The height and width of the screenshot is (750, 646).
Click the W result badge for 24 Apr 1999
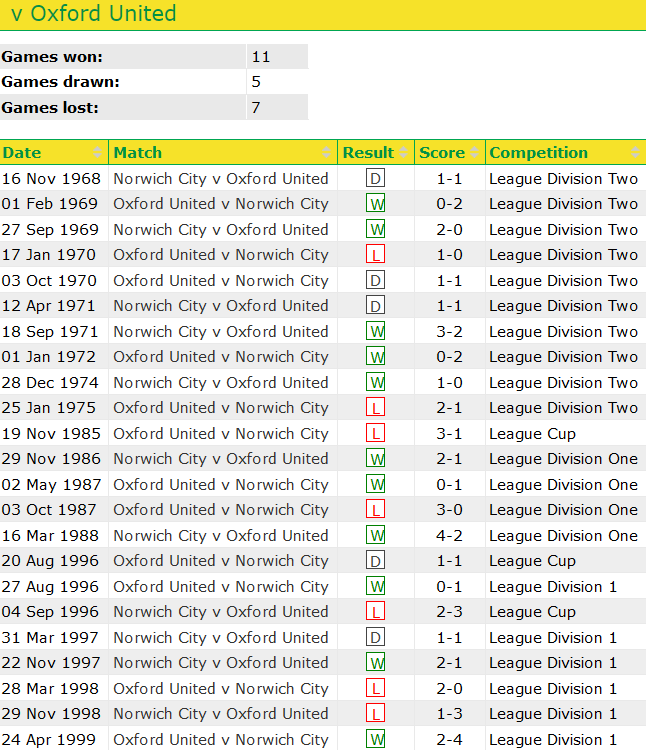coord(376,740)
